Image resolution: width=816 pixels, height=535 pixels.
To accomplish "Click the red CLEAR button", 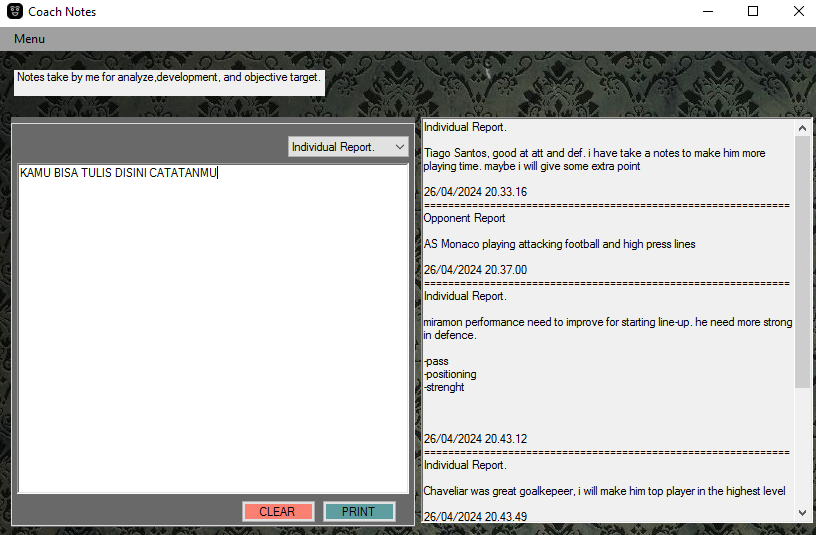I will tap(277, 512).
